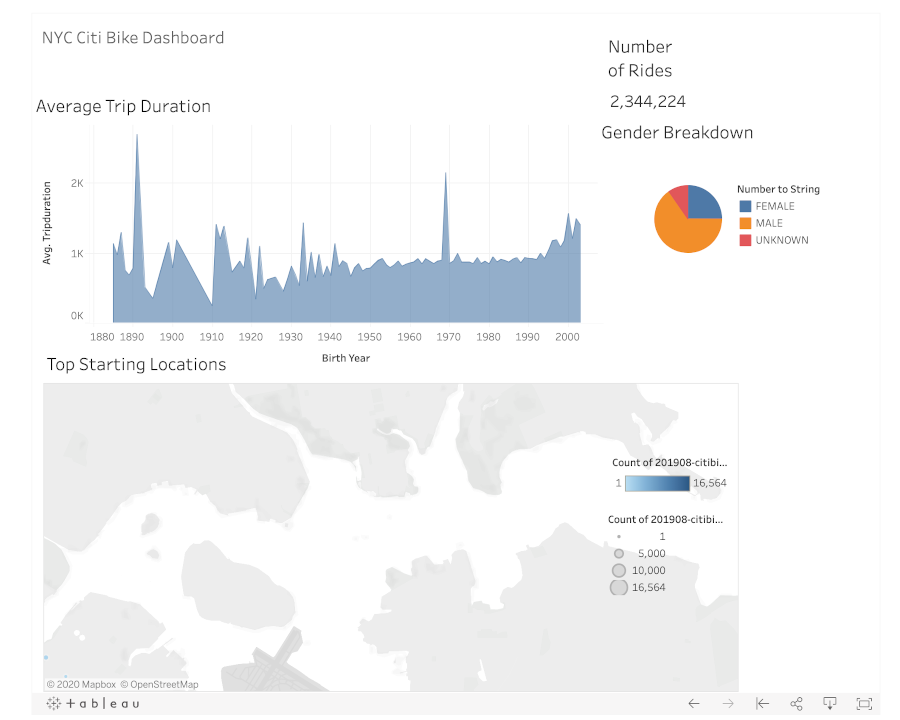The height and width of the screenshot is (720, 900).
Task: Open the OpenStreetMap attribution link
Action: 160,685
